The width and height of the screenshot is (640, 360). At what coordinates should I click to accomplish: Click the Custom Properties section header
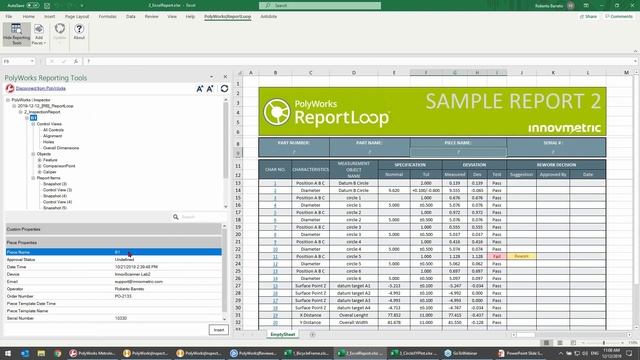point(113,229)
